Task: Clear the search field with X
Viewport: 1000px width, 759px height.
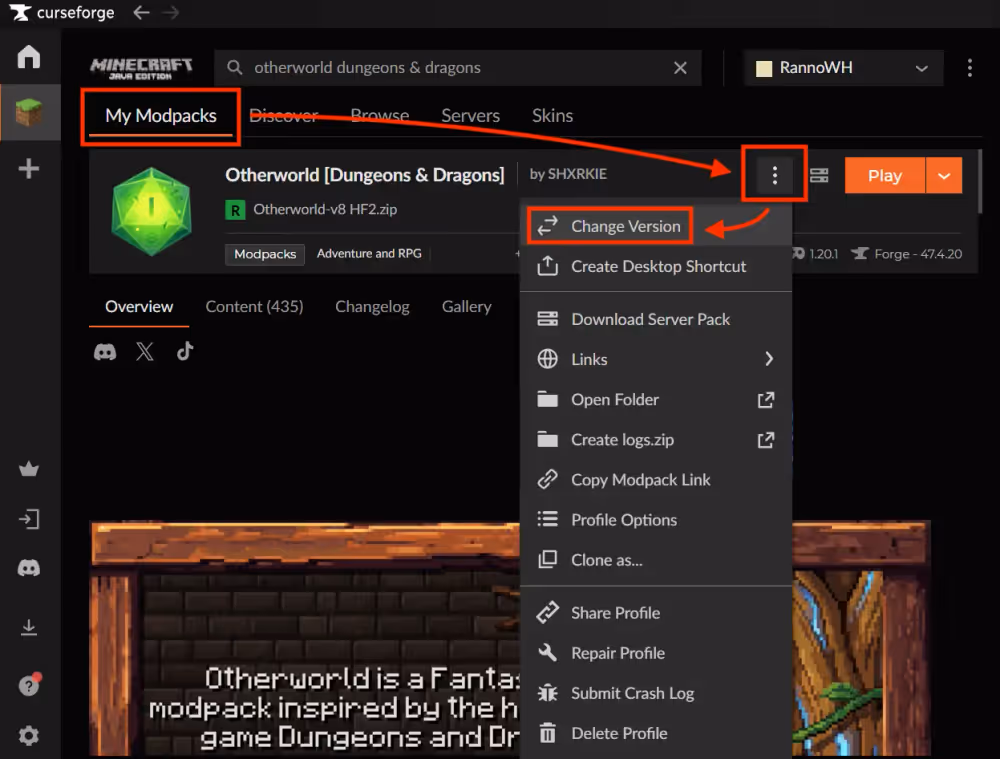Action: pyautogui.click(x=680, y=68)
